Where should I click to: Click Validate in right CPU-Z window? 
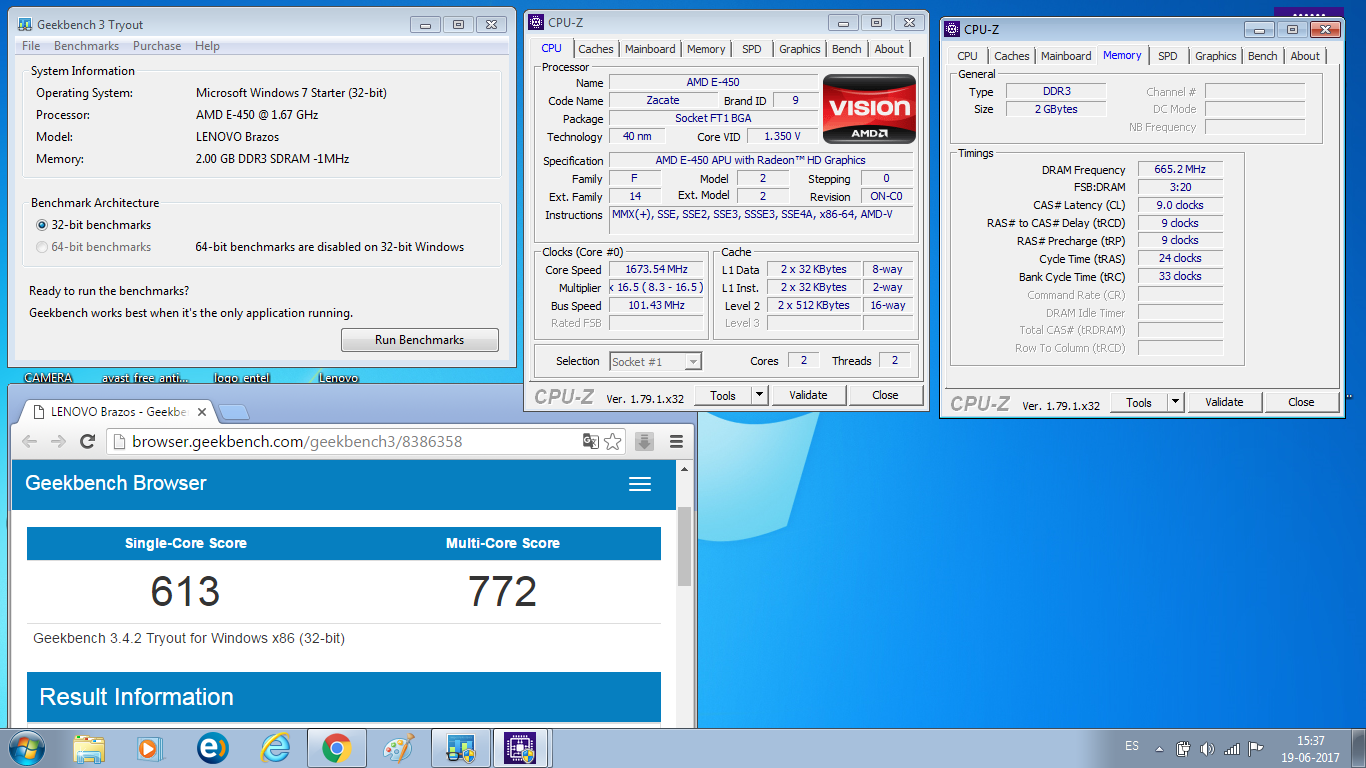point(1224,402)
